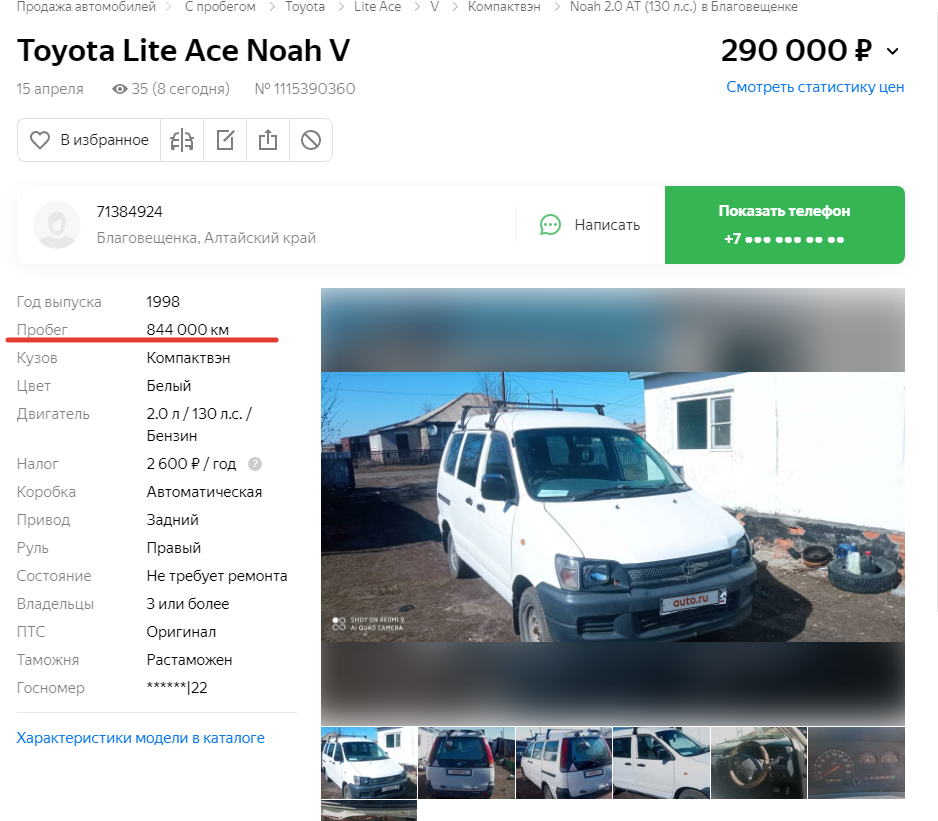The height and width of the screenshot is (821, 938).
Task: Open breadcrumb 'Toyota'
Action: pyautogui.click(x=304, y=7)
